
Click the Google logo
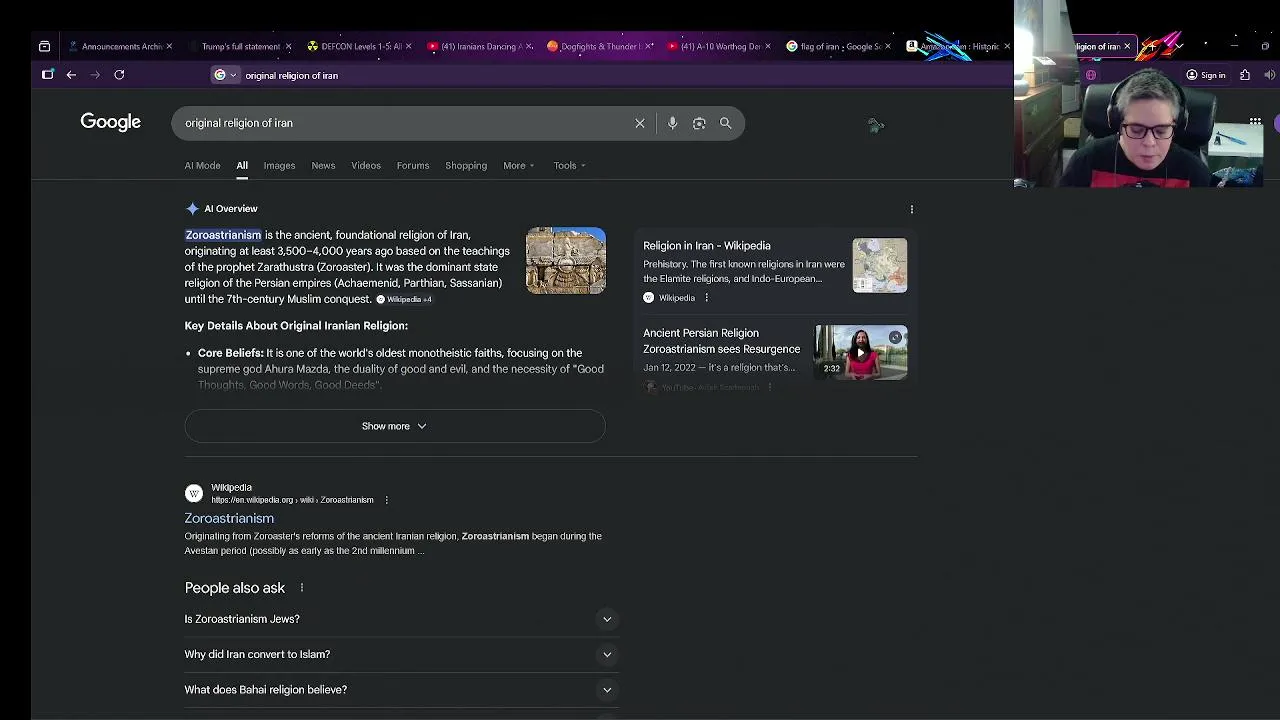coord(111,122)
